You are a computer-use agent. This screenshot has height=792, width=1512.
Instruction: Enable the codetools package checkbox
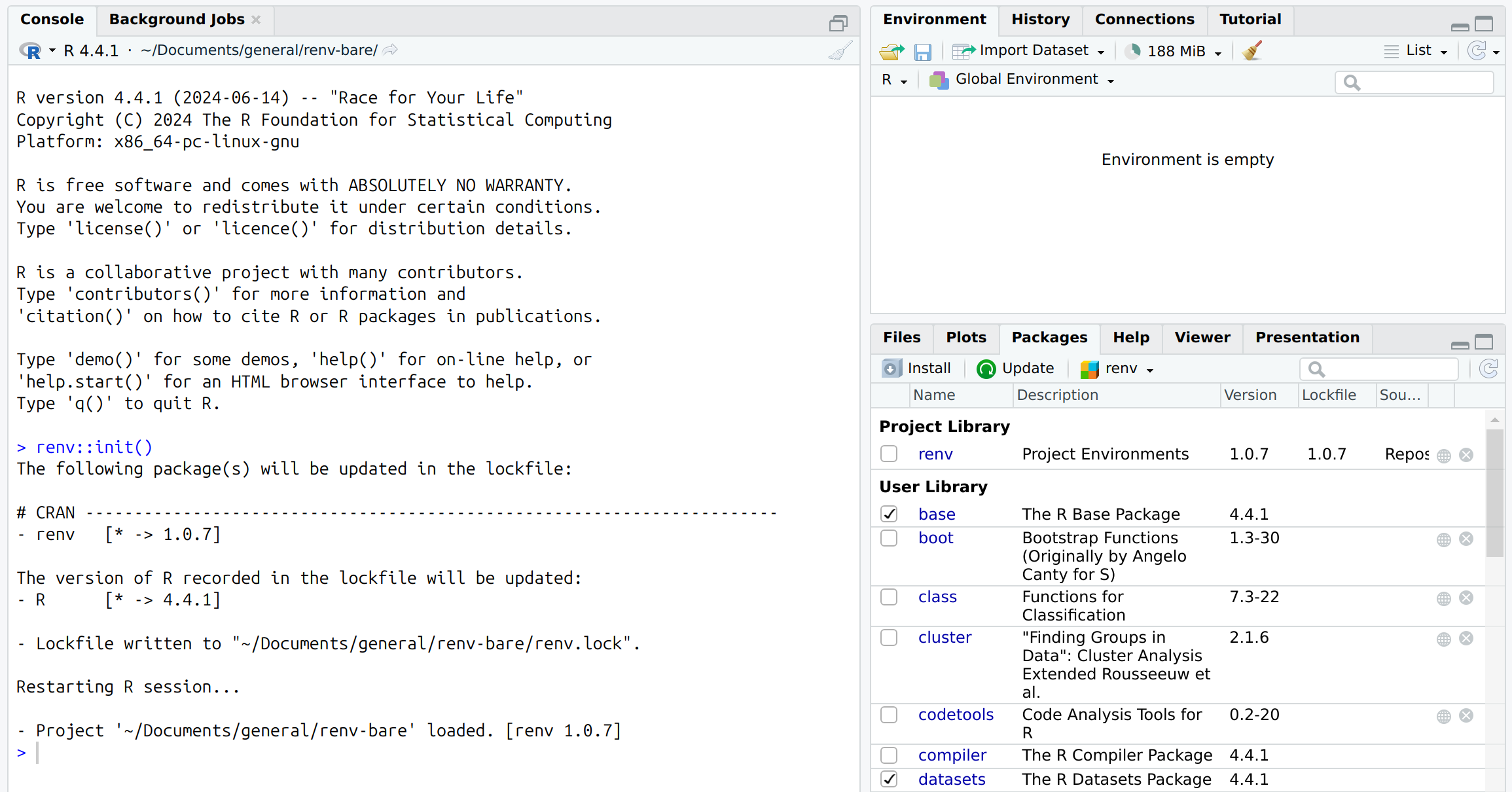point(889,715)
